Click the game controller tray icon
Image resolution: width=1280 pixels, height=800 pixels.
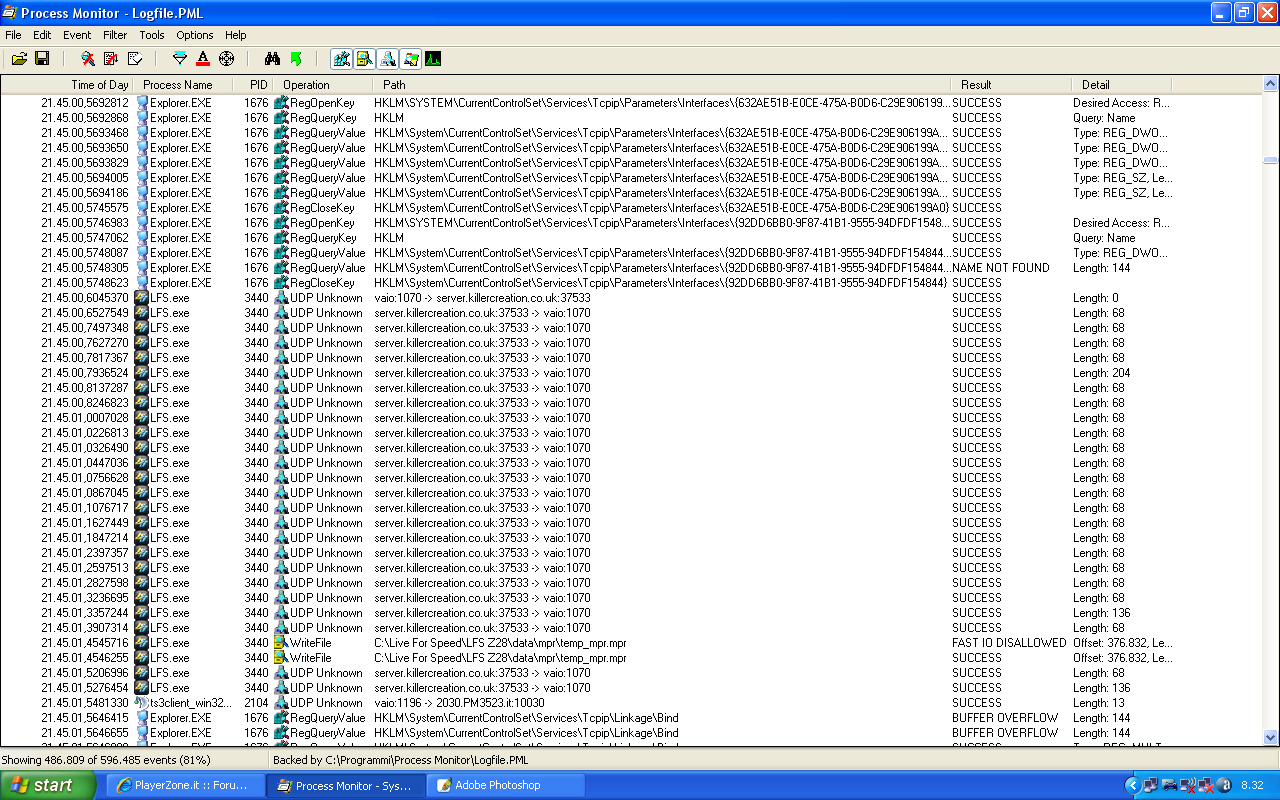pyautogui.click(x=1170, y=786)
